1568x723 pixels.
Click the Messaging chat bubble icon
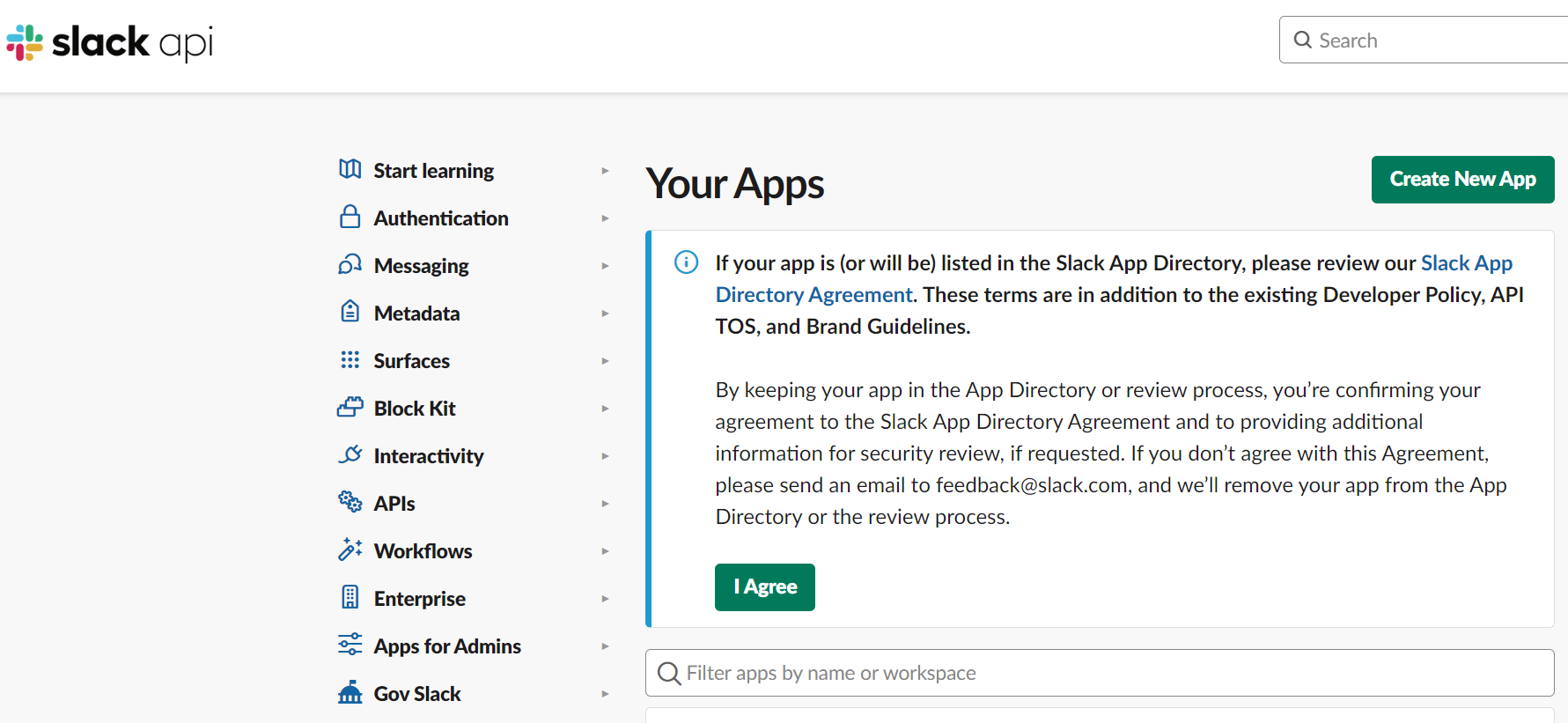[x=350, y=264]
